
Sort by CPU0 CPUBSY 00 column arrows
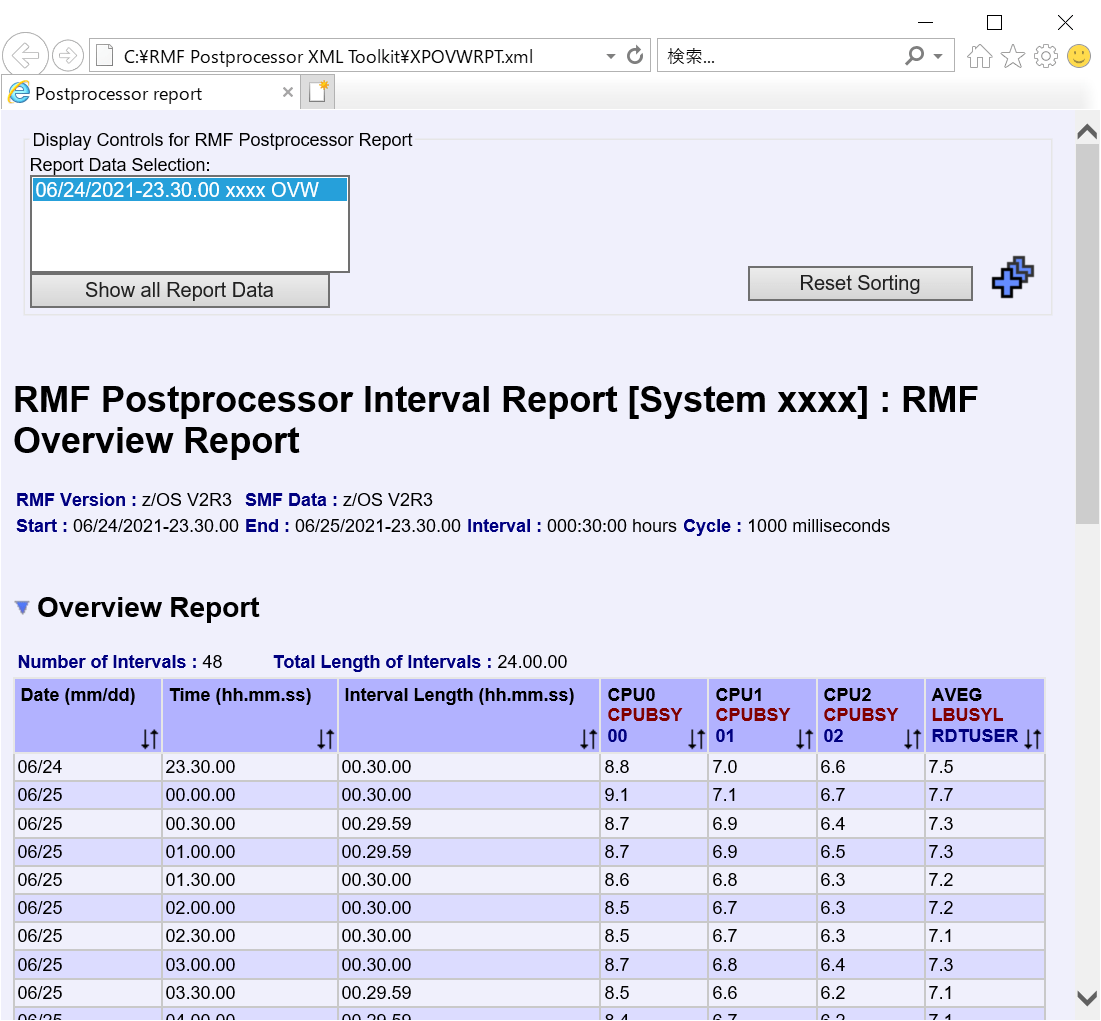[x=696, y=739]
